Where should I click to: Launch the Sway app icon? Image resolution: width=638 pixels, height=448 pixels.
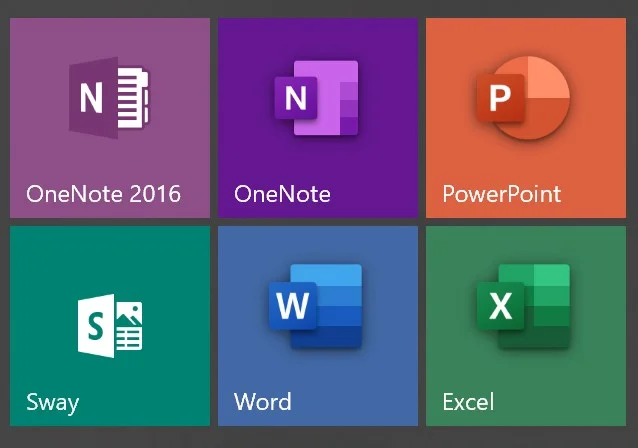[110, 326]
